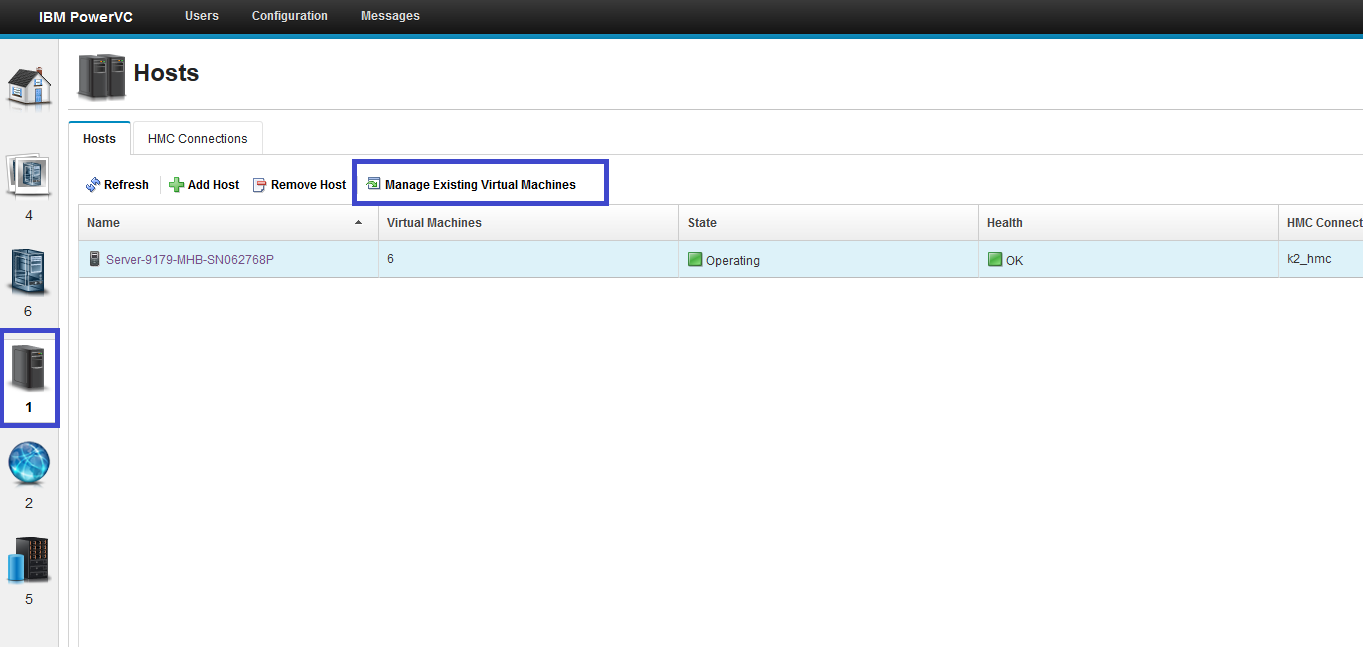Open the home dashboard via the house icon

click(x=29, y=87)
